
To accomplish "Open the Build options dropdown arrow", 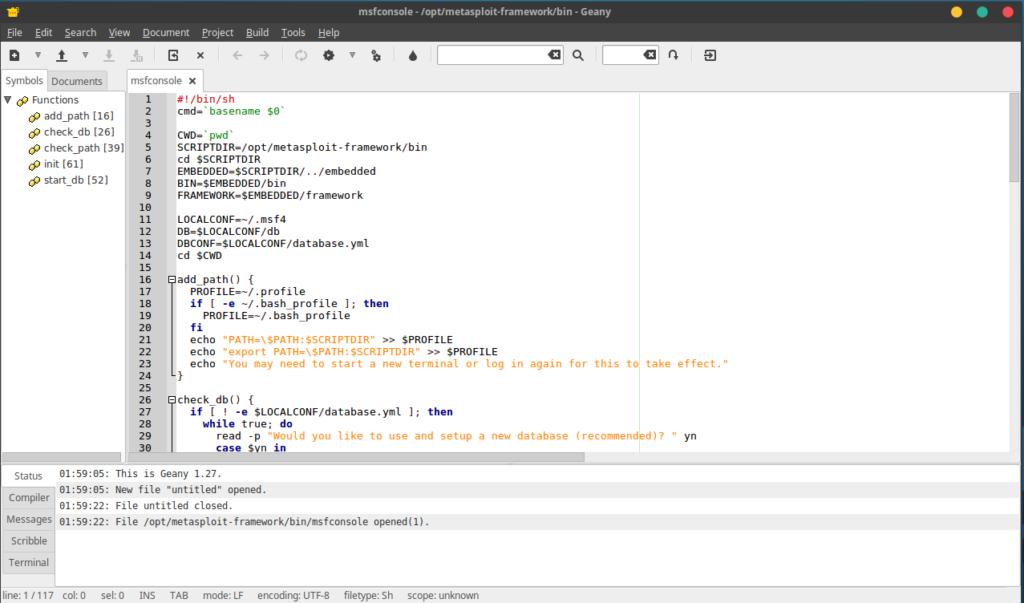I will [352, 55].
